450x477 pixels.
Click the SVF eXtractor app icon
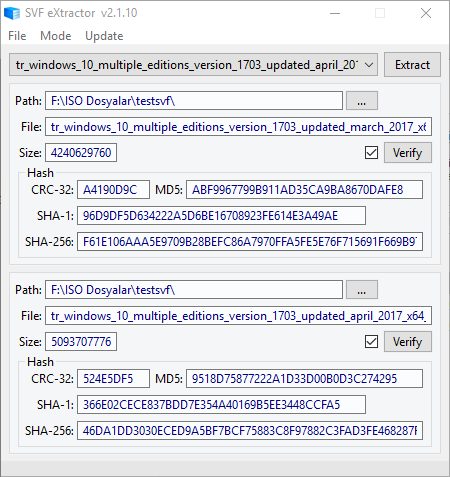click(12, 13)
